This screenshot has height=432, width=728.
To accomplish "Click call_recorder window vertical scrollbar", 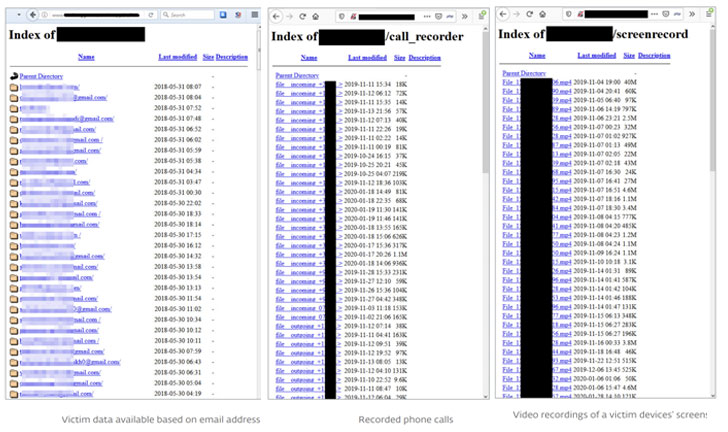I will click(486, 104).
